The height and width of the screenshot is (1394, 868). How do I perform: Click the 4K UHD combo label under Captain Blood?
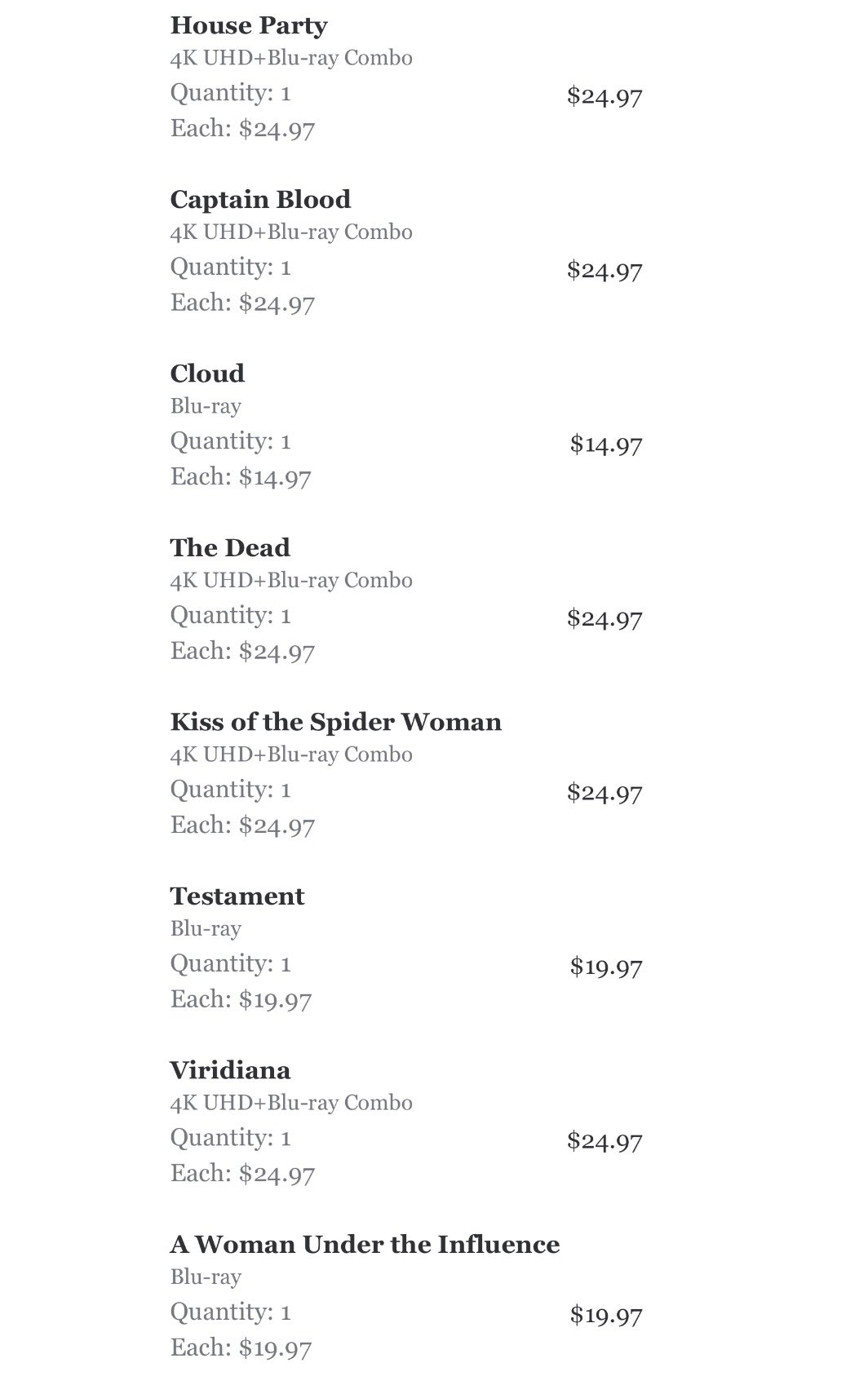pos(291,232)
